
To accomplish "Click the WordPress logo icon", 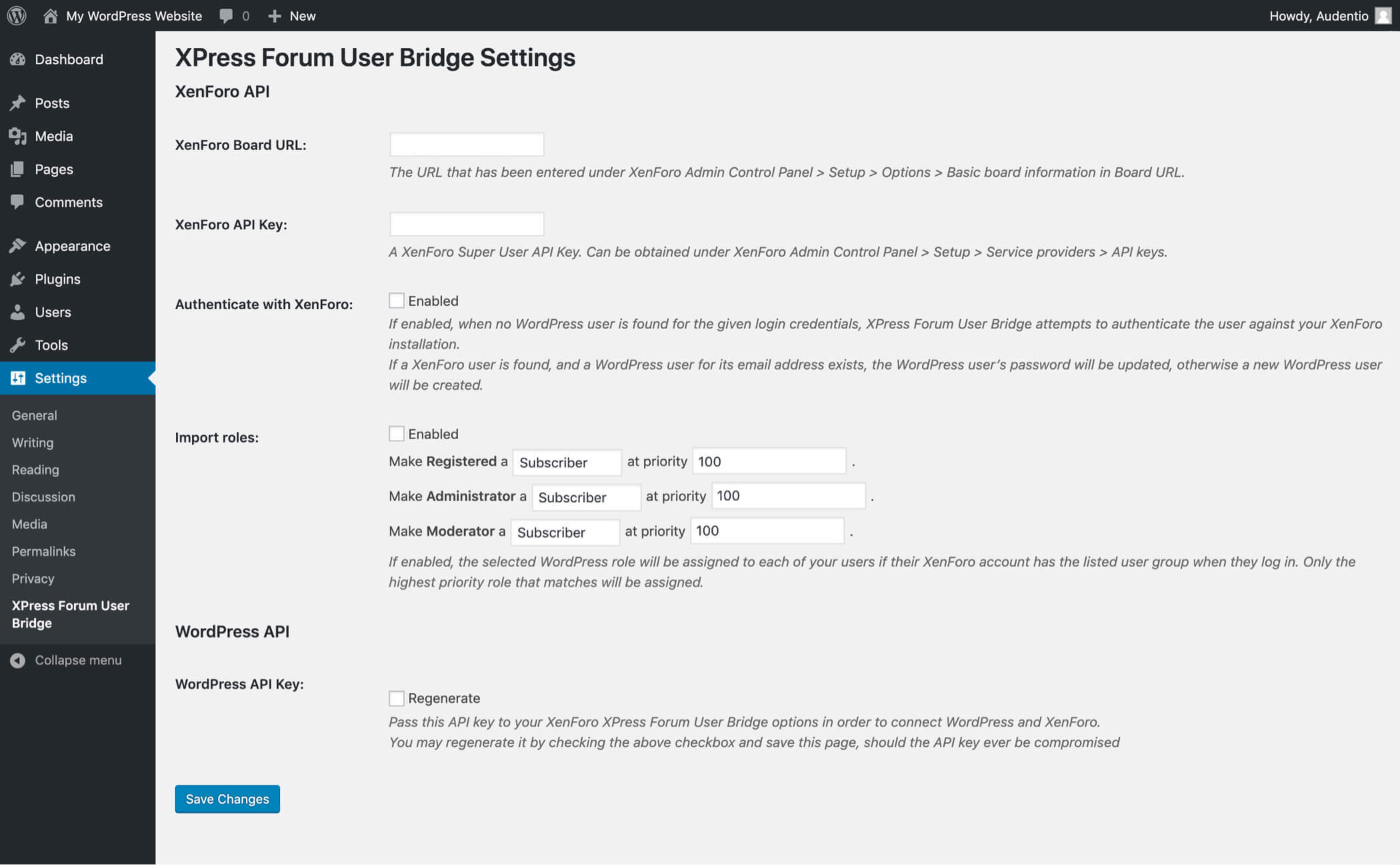I will tap(18, 15).
